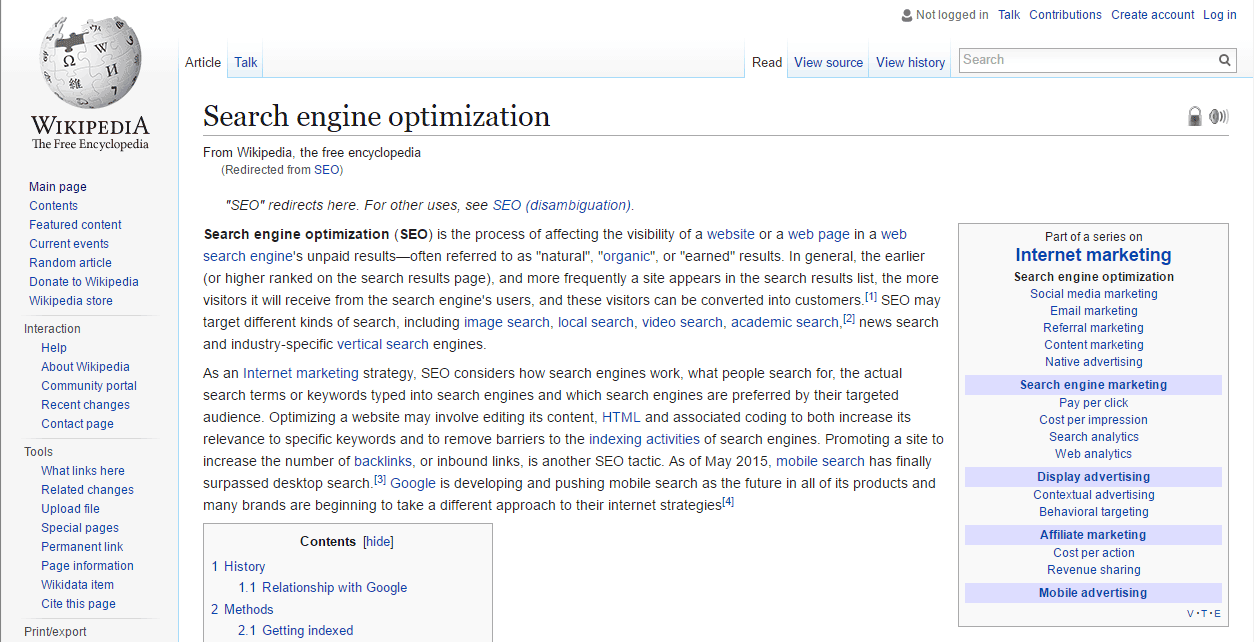This screenshot has width=1254, height=642.
Task: Follow the web page link
Action: (x=818, y=234)
